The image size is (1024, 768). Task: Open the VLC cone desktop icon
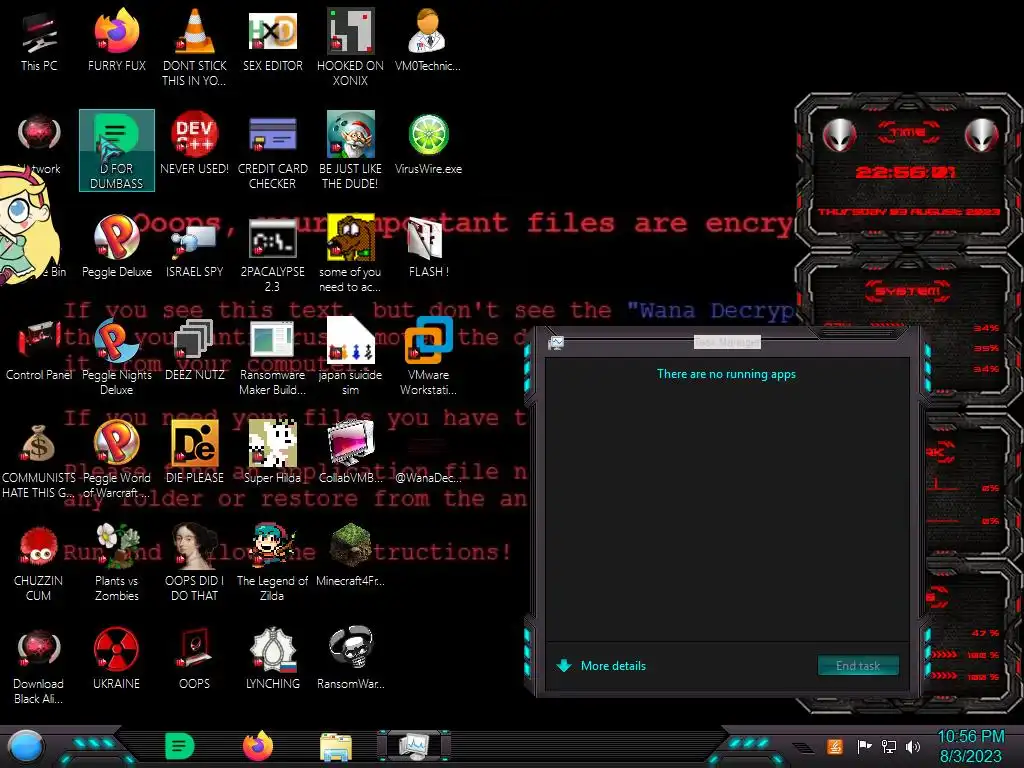[195, 46]
